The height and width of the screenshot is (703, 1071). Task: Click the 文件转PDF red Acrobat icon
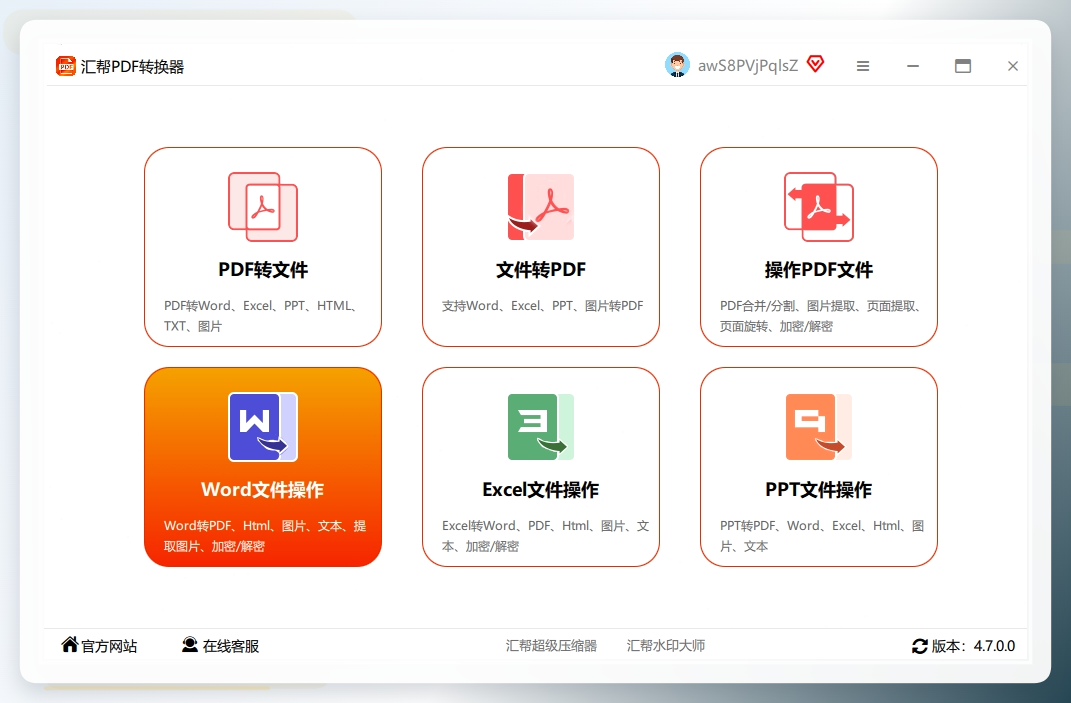coord(541,207)
